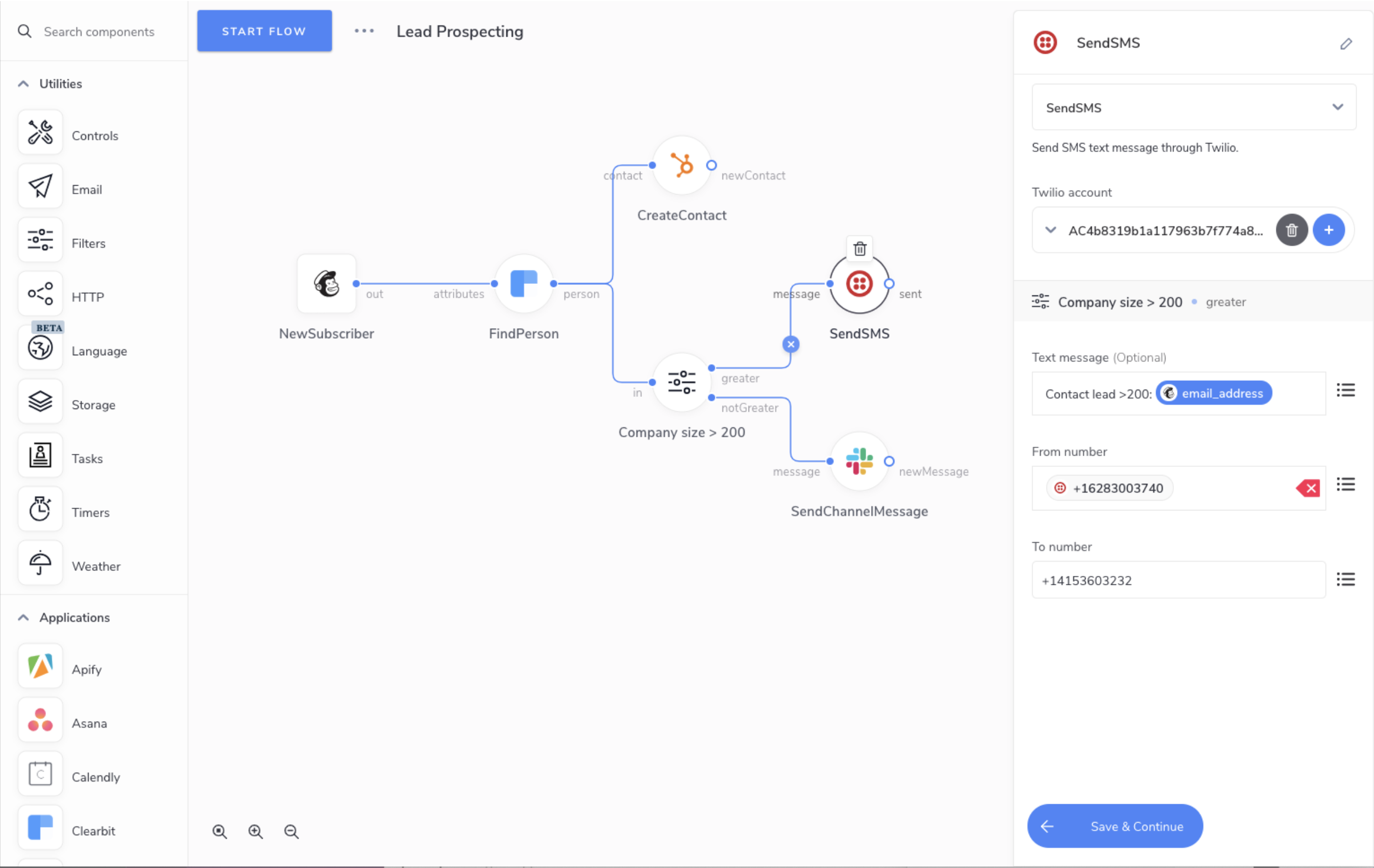
Task: Open the Timers utility component
Action: [x=40, y=509]
